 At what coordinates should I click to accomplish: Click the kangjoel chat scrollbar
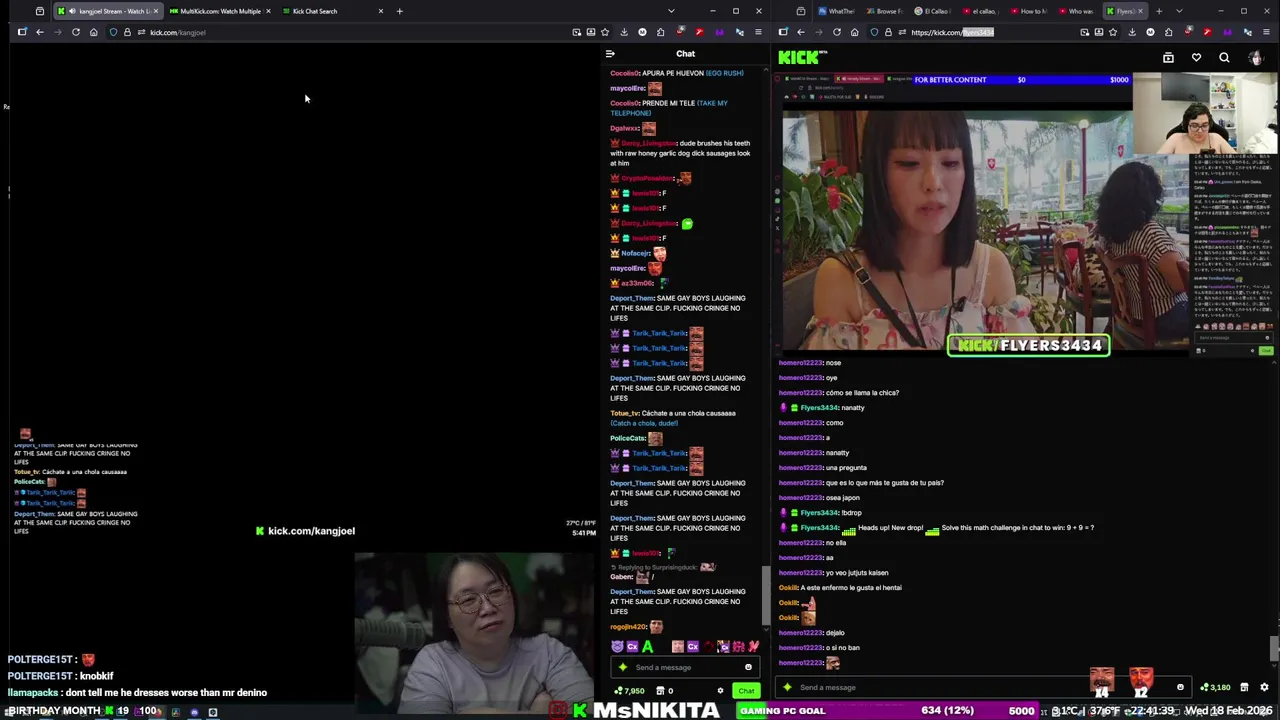[x=765, y=595]
